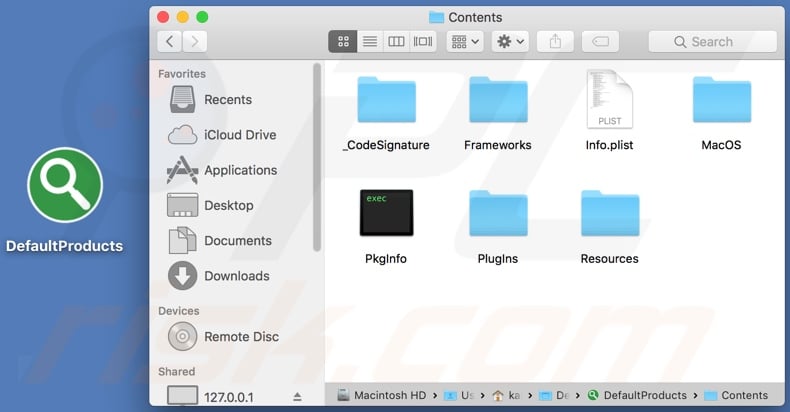The width and height of the screenshot is (790, 412).
Task: Click the Favorites section header
Action: (182, 74)
